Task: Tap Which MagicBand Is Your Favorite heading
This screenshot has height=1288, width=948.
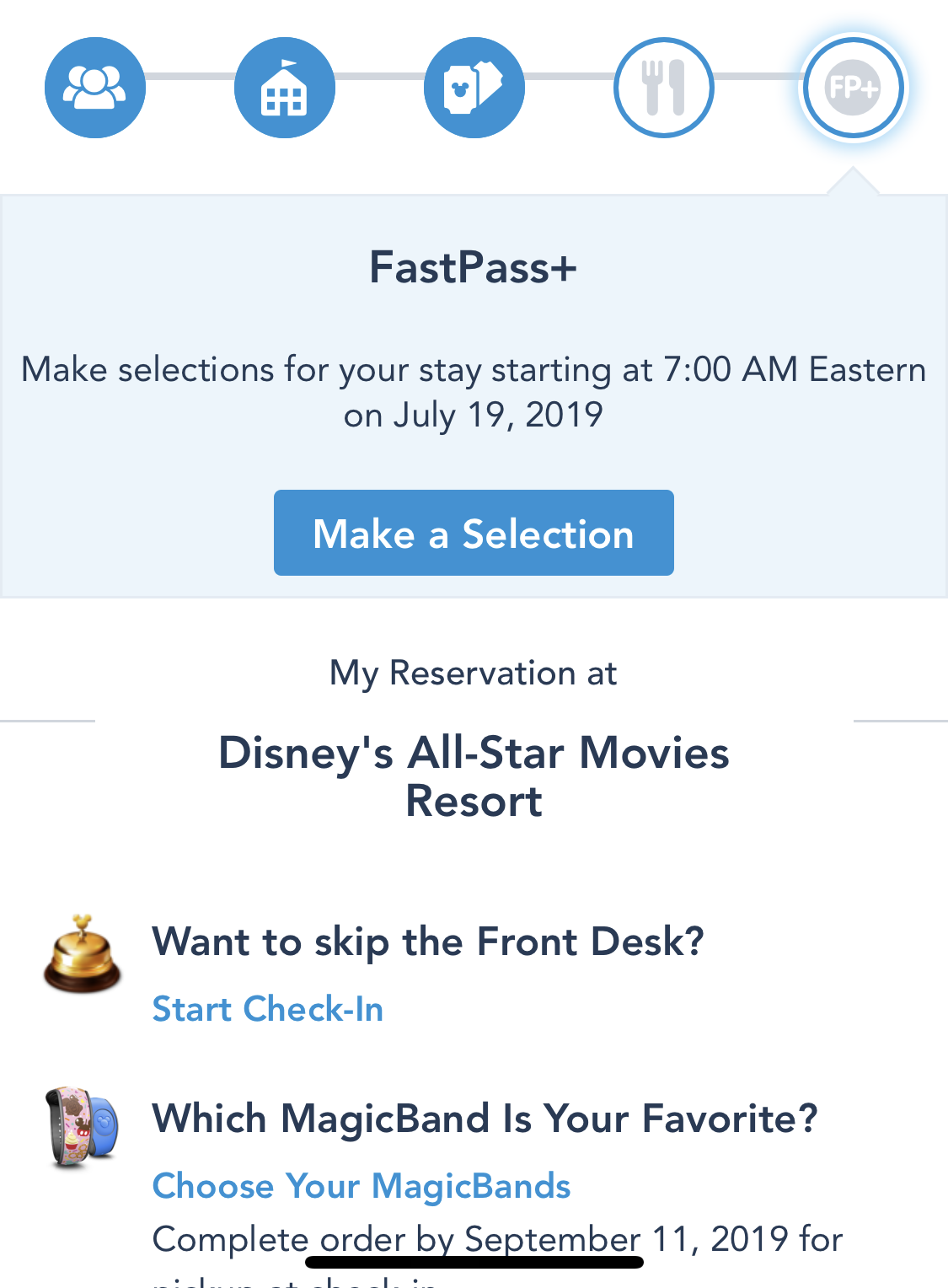Action: tap(485, 1119)
